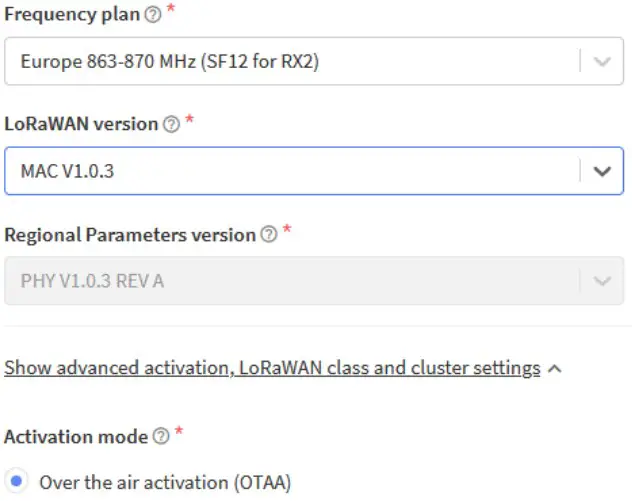The width and height of the screenshot is (632, 501).
Task: Click the Activation mode label text
Action: click(x=76, y=437)
